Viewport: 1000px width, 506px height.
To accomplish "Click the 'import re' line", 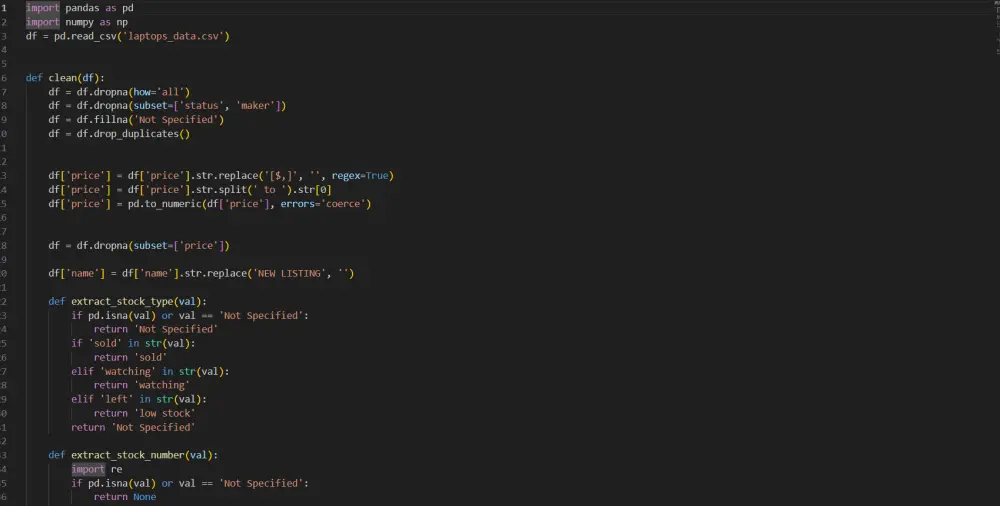I will 96,469.
